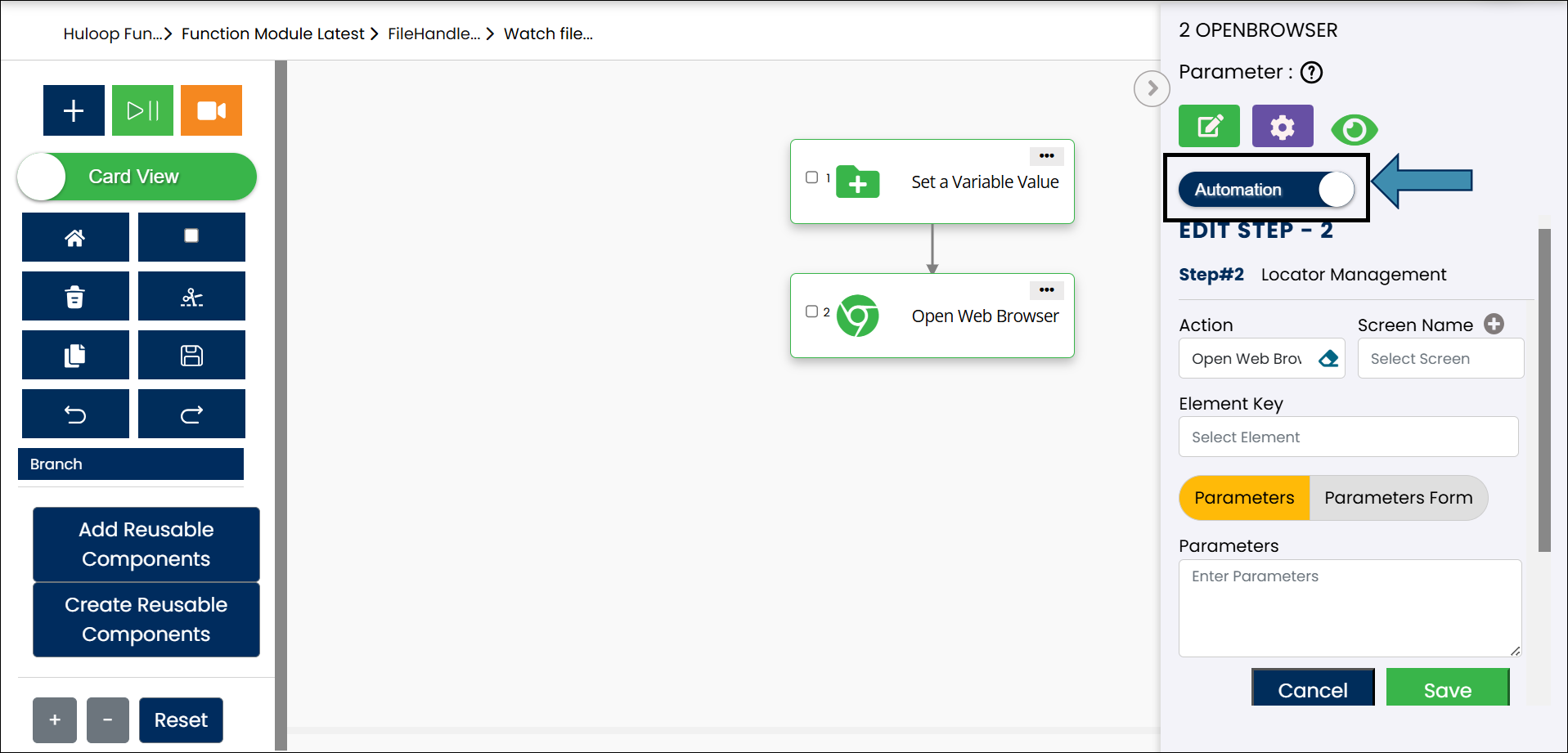Open three-dots menu on Set a Variable Value
The image size is (1568, 753).
point(1046,156)
